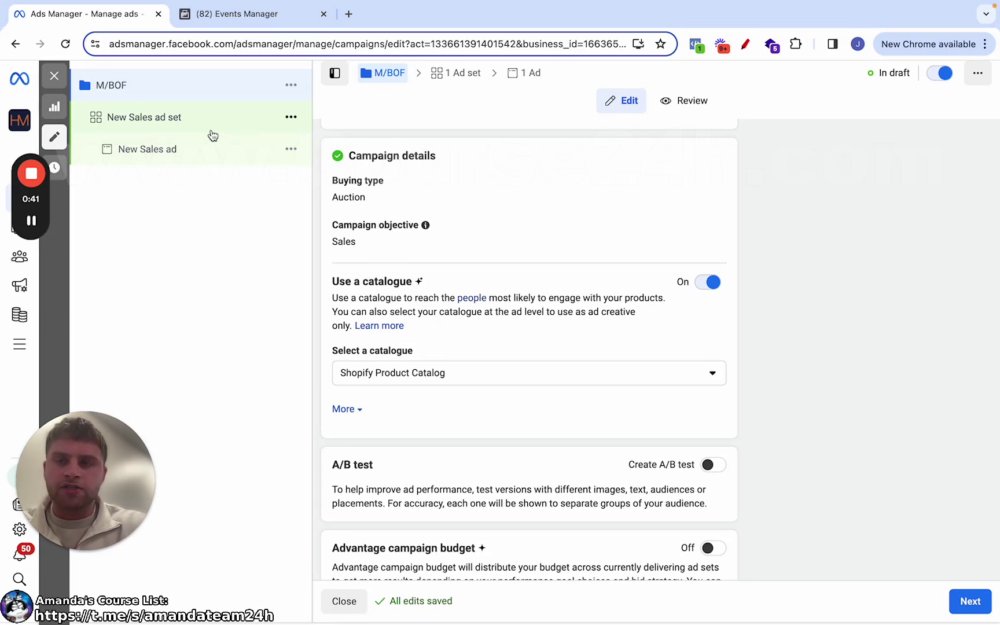The height and width of the screenshot is (625, 1000).
Task: Open the All tools hamburger menu
Action: point(19,344)
